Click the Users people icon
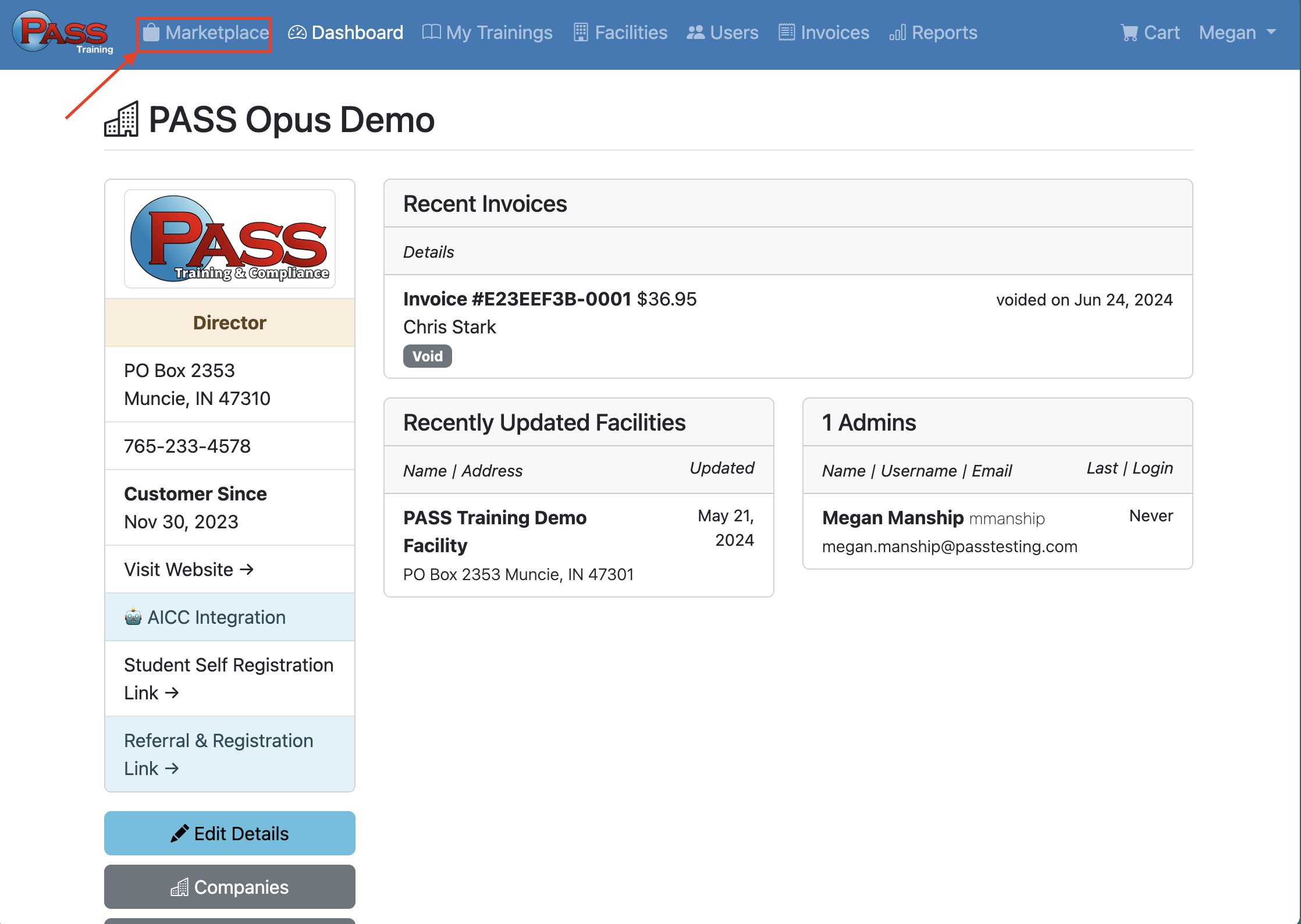 695,33
